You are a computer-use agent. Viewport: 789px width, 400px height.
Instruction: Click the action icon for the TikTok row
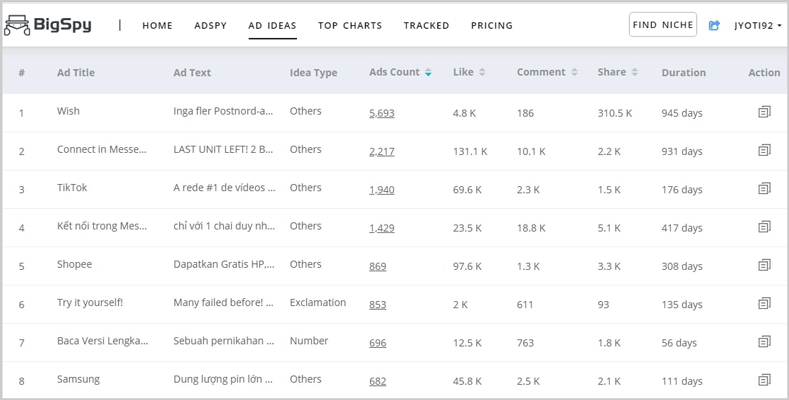764,188
